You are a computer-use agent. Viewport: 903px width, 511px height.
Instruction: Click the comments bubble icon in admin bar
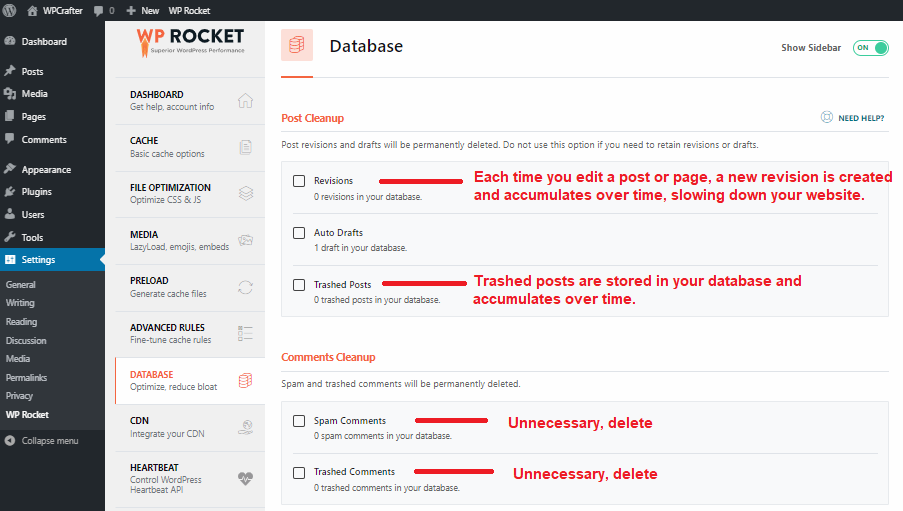(x=98, y=10)
